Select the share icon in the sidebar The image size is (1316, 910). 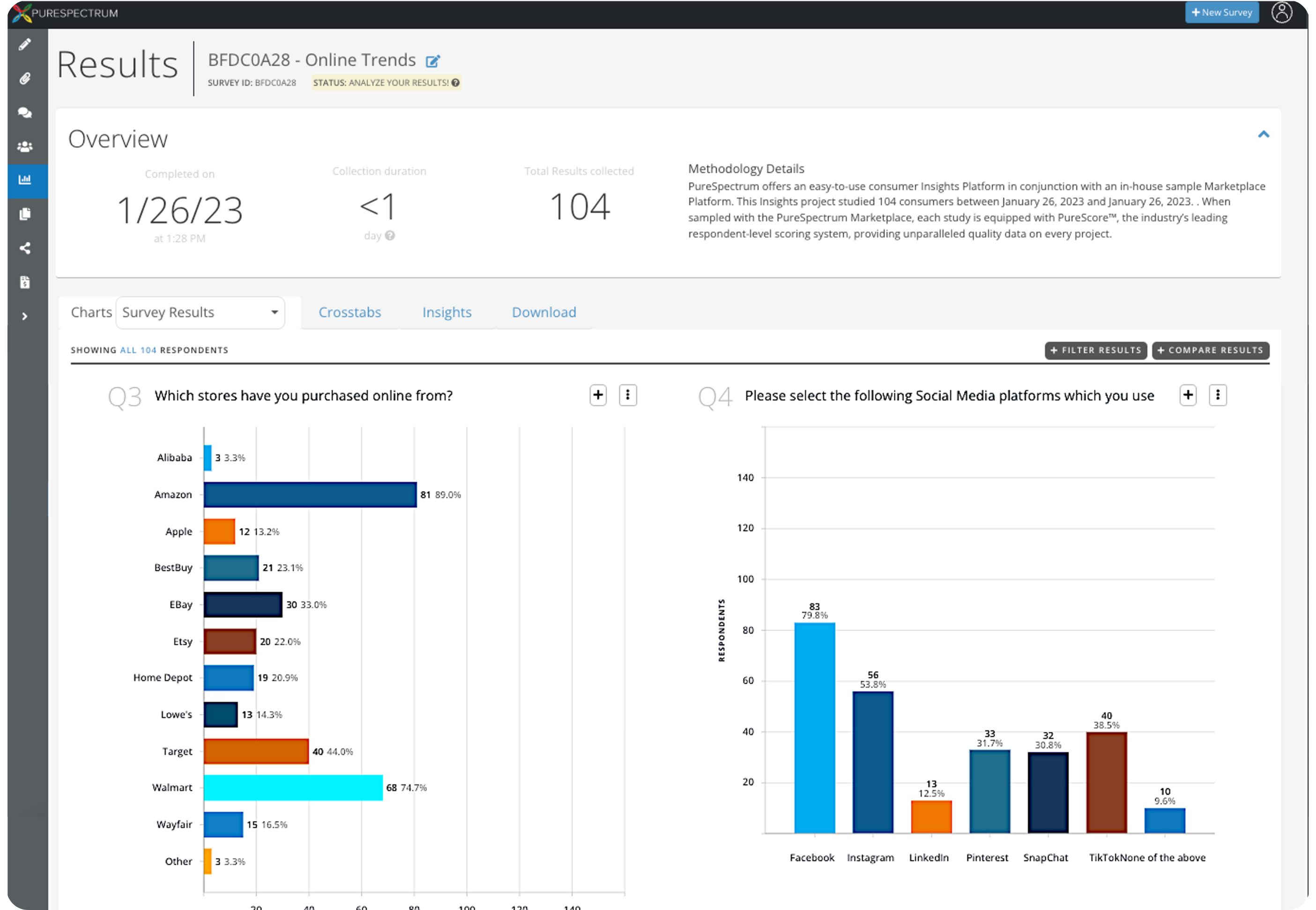click(25, 247)
